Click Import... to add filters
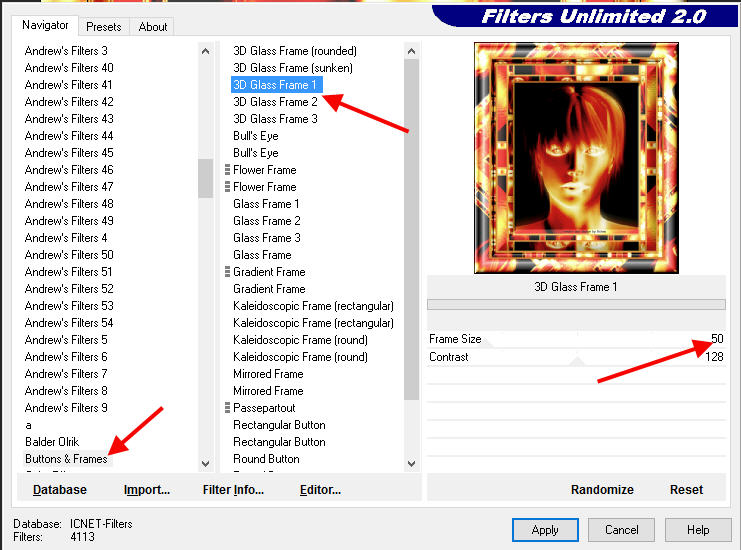Screen dimensions: 741x550 pos(147,490)
